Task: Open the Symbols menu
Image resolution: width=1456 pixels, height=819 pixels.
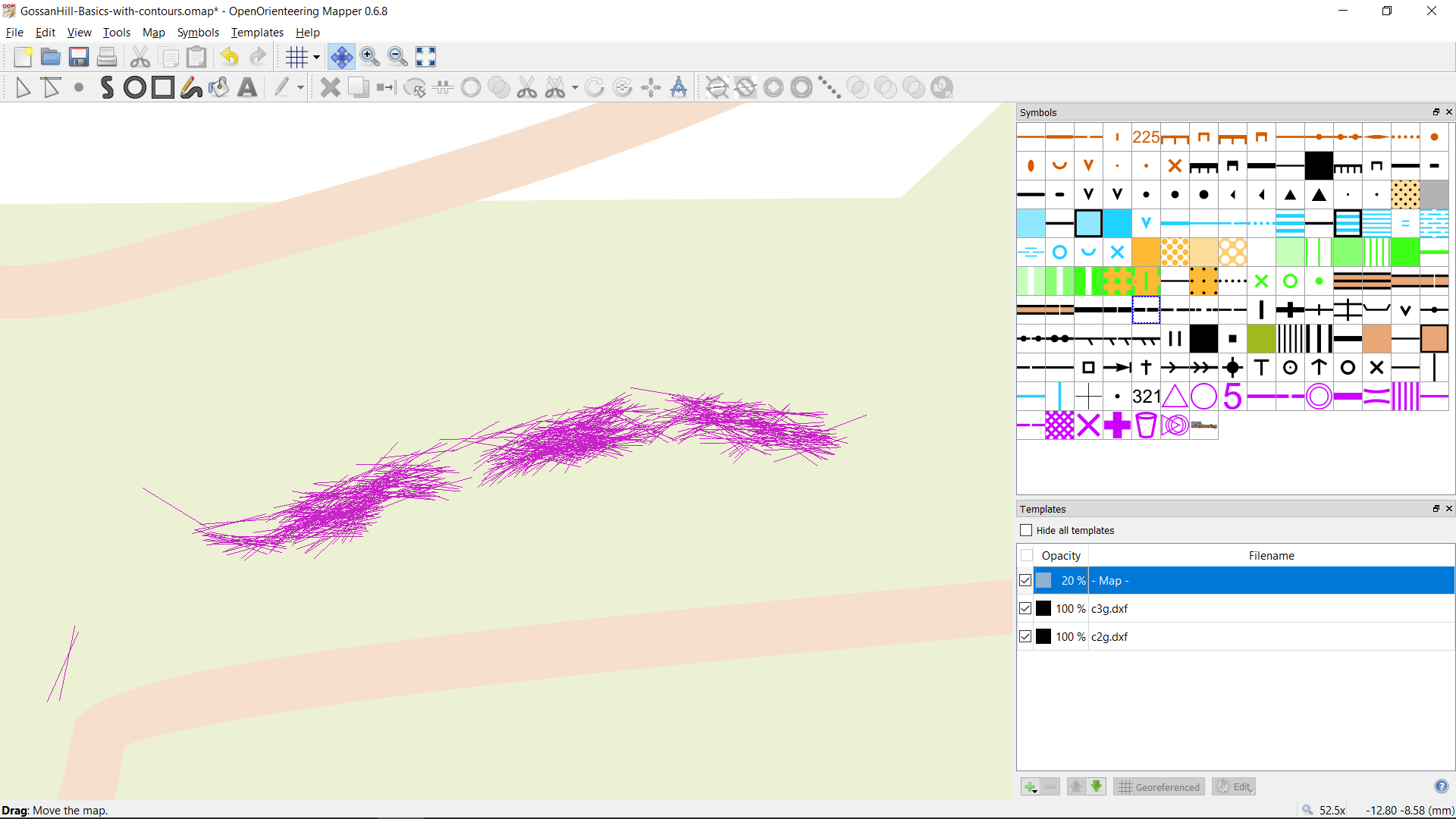Action: coord(198,33)
